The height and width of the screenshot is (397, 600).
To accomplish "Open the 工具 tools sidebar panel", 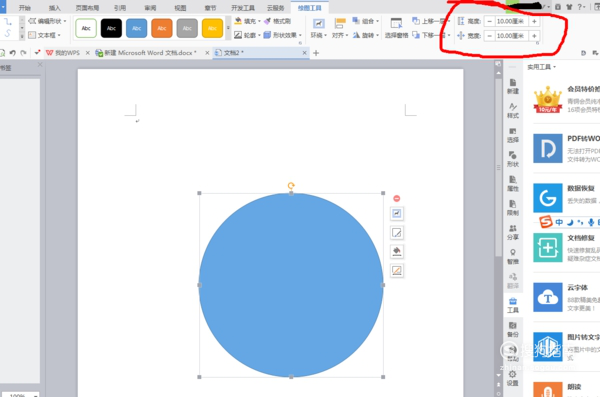I will (x=513, y=305).
